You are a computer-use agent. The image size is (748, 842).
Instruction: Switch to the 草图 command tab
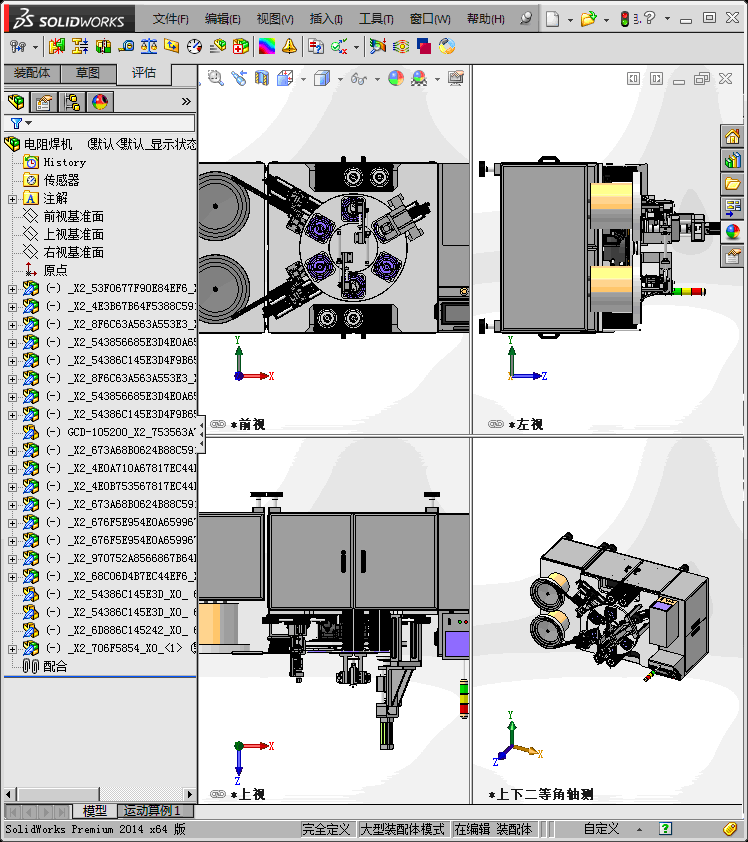tap(88, 73)
